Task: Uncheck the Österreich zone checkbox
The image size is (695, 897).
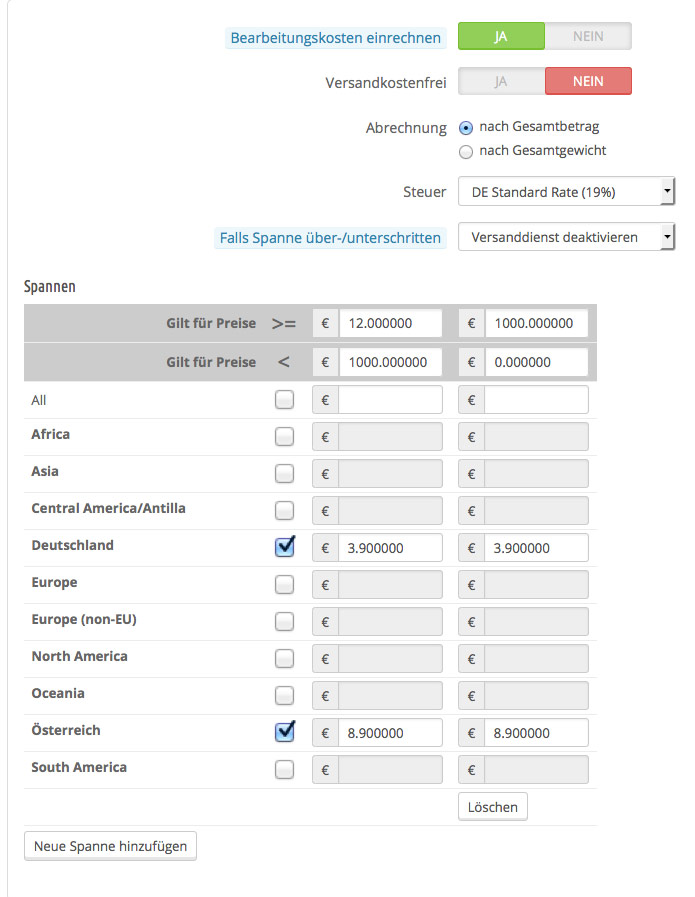Action: click(285, 732)
